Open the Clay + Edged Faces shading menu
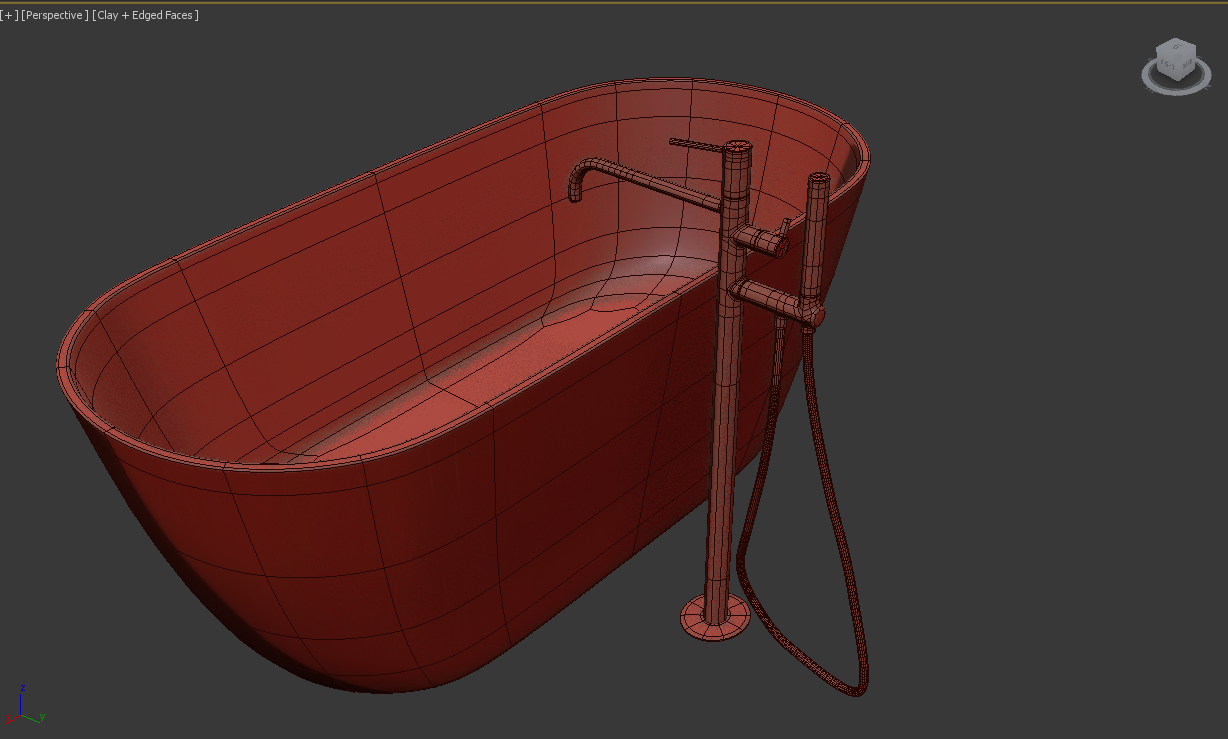Viewport: 1228px width, 739px height. click(145, 15)
